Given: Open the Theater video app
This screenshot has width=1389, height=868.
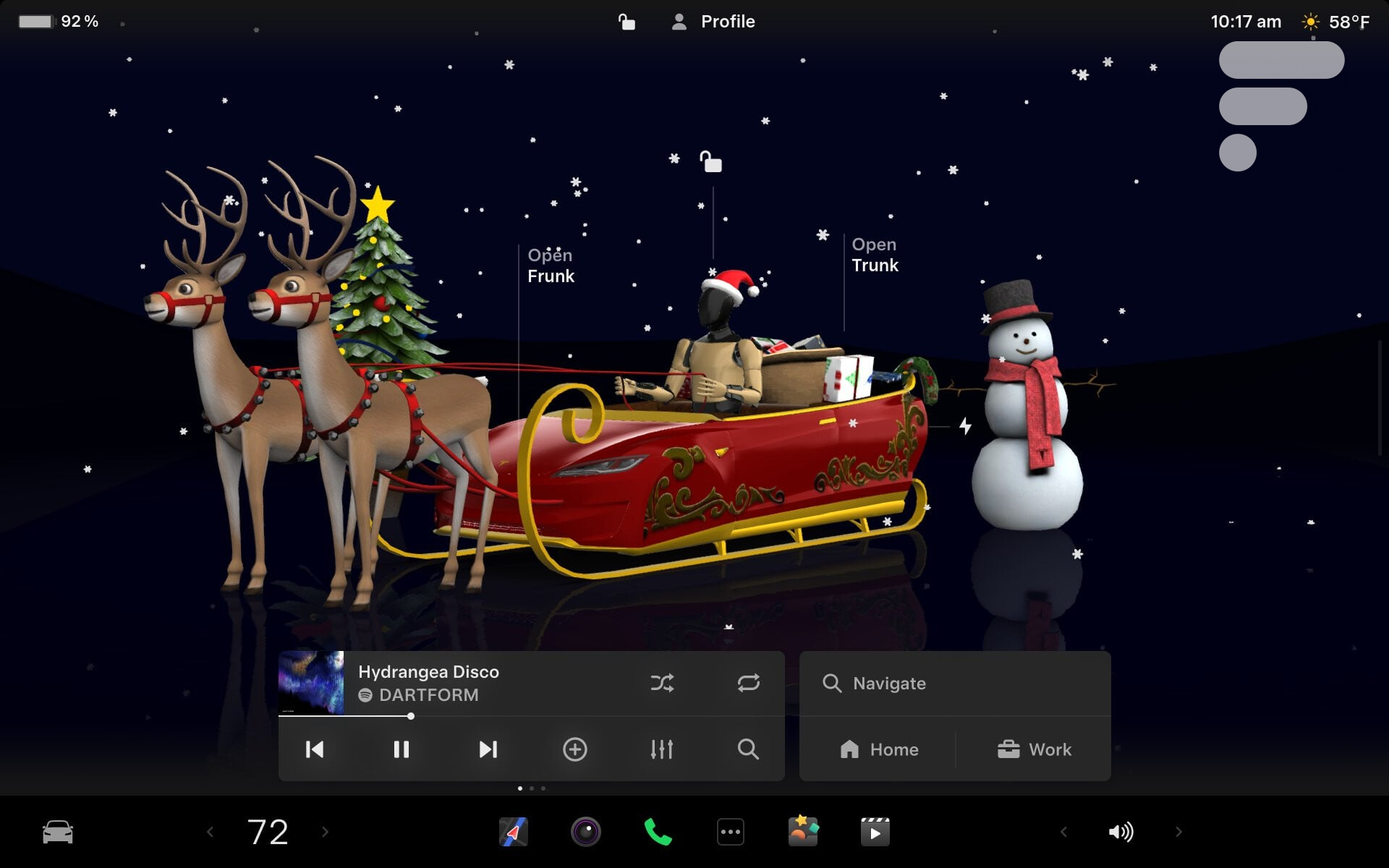Looking at the screenshot, I should [x=875, y=832].
